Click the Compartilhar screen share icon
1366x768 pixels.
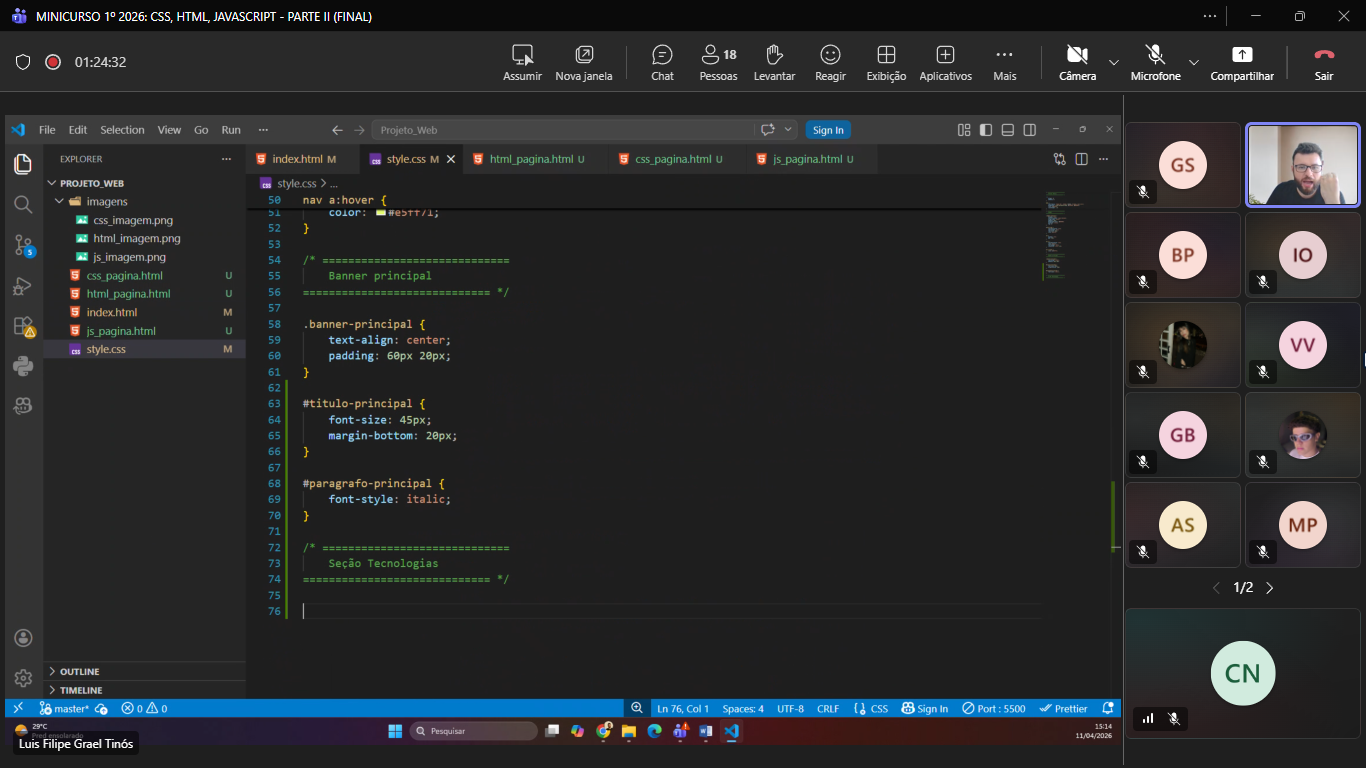(x=1241, y=55)
